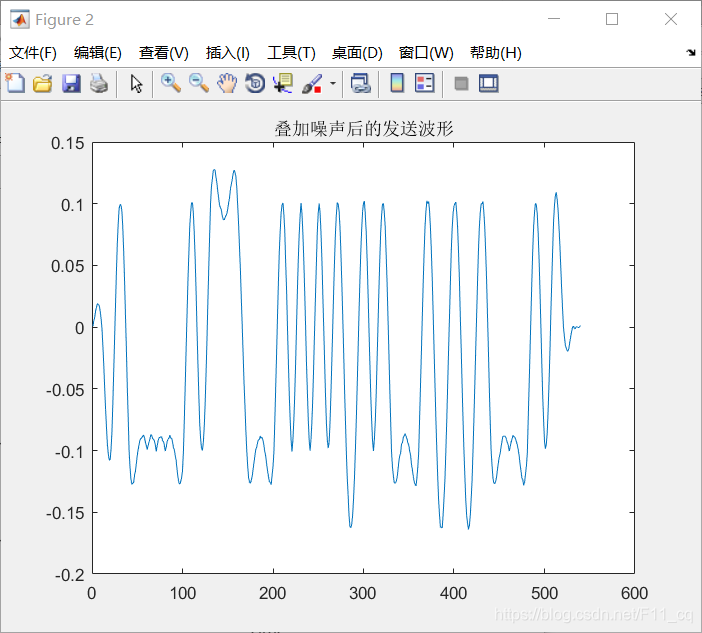The width and height of the screenshot is (702, 633).
Task: Insert a legend via toolbar icon
Action: click(424, 83)
